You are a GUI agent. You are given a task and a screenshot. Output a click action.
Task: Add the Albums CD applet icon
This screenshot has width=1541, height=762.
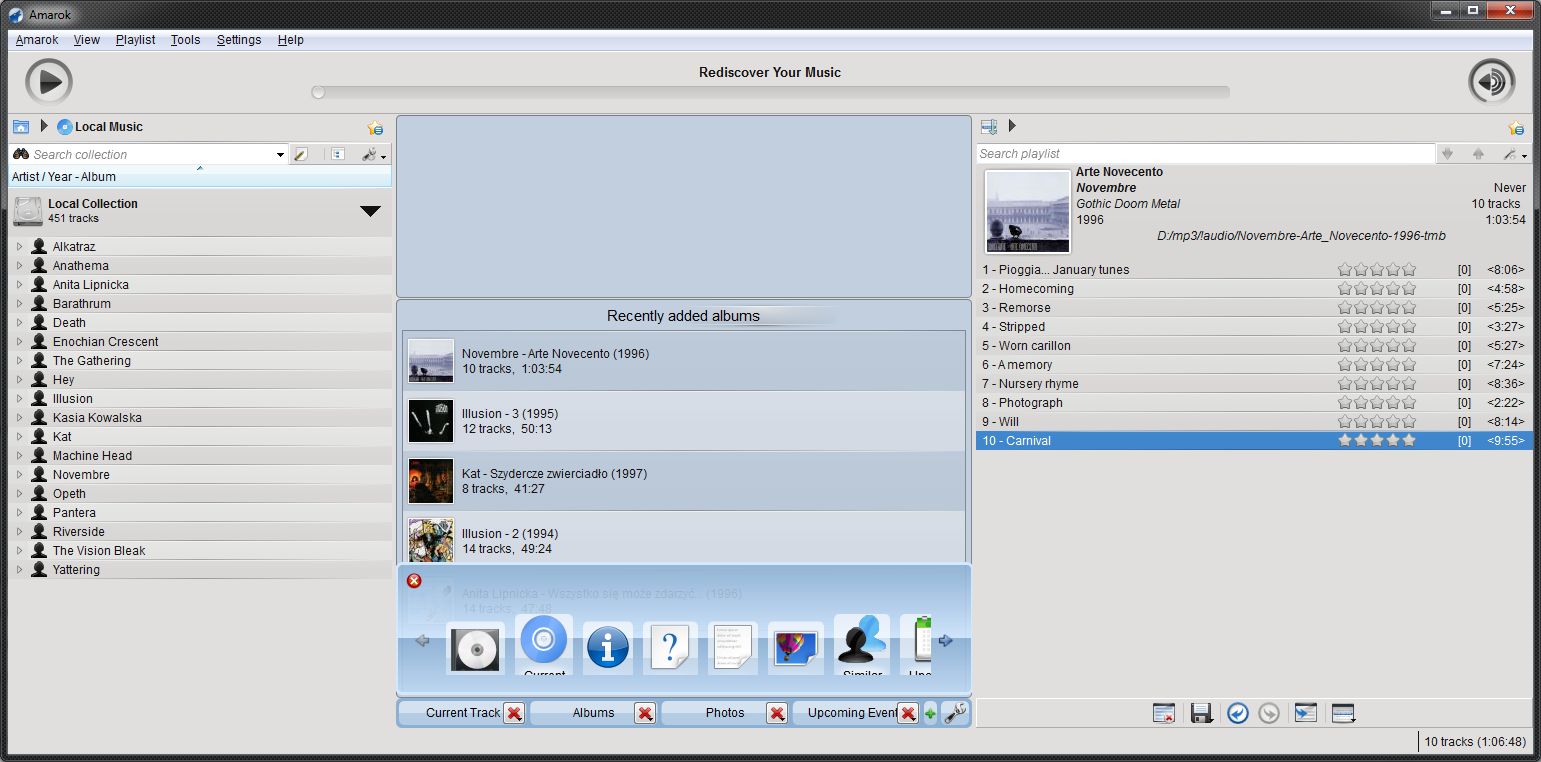coord(476,648)
